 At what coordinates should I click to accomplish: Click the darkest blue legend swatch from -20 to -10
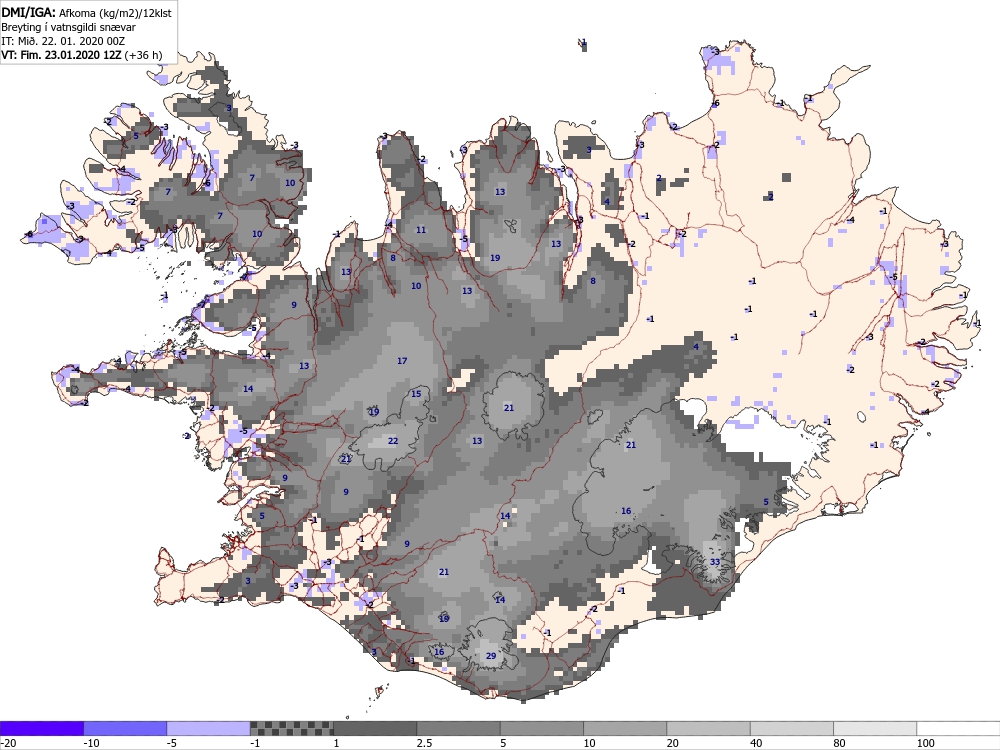coord(41,728)
